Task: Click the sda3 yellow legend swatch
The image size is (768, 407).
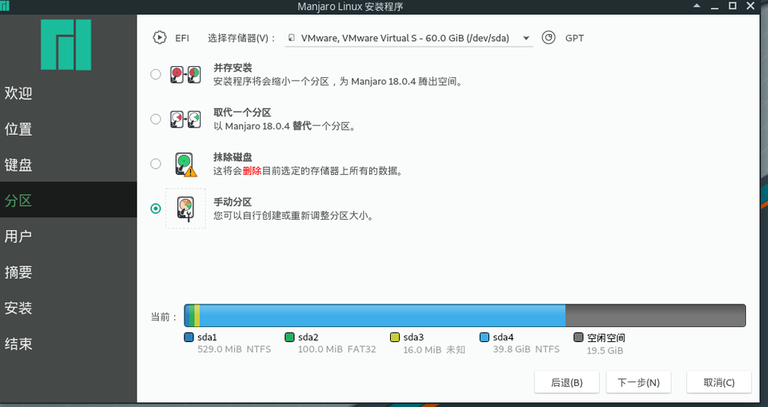Action: pos(395,337)
